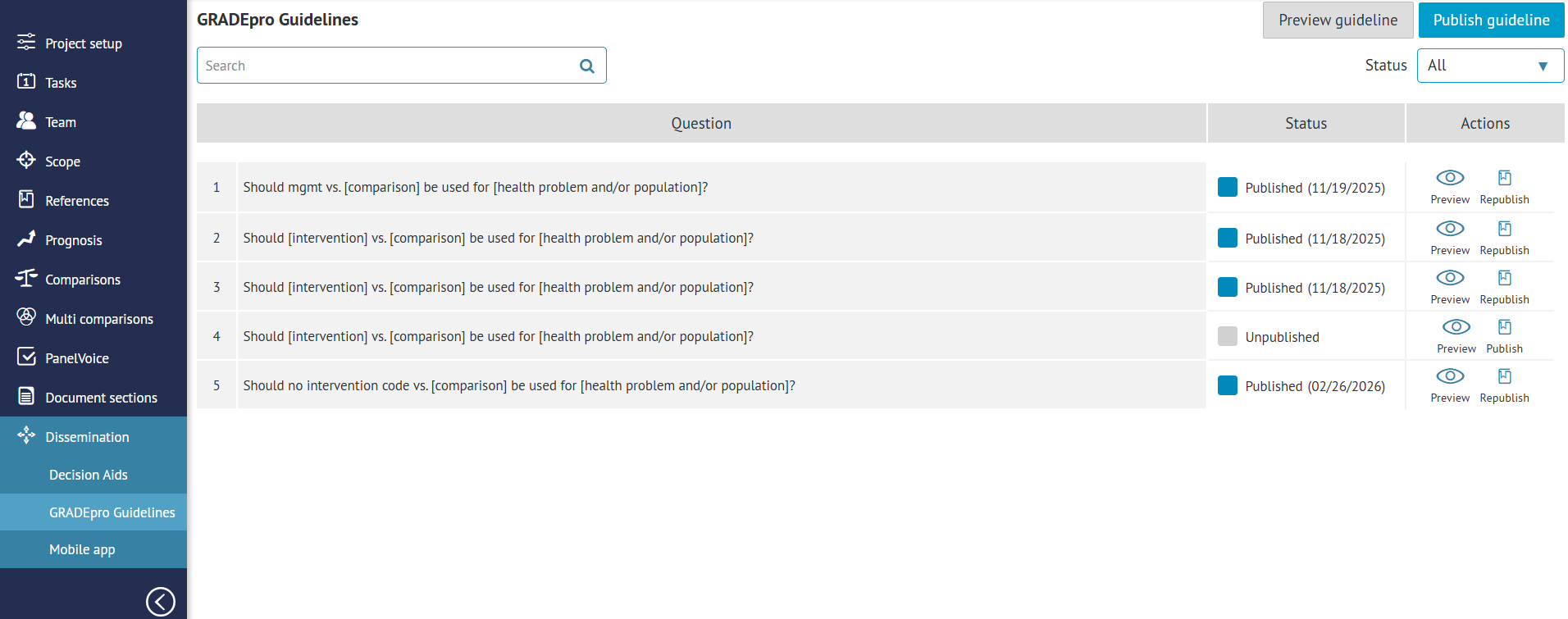
Task: Open the Decision Aids submenu item
Action: click(89, 475)
